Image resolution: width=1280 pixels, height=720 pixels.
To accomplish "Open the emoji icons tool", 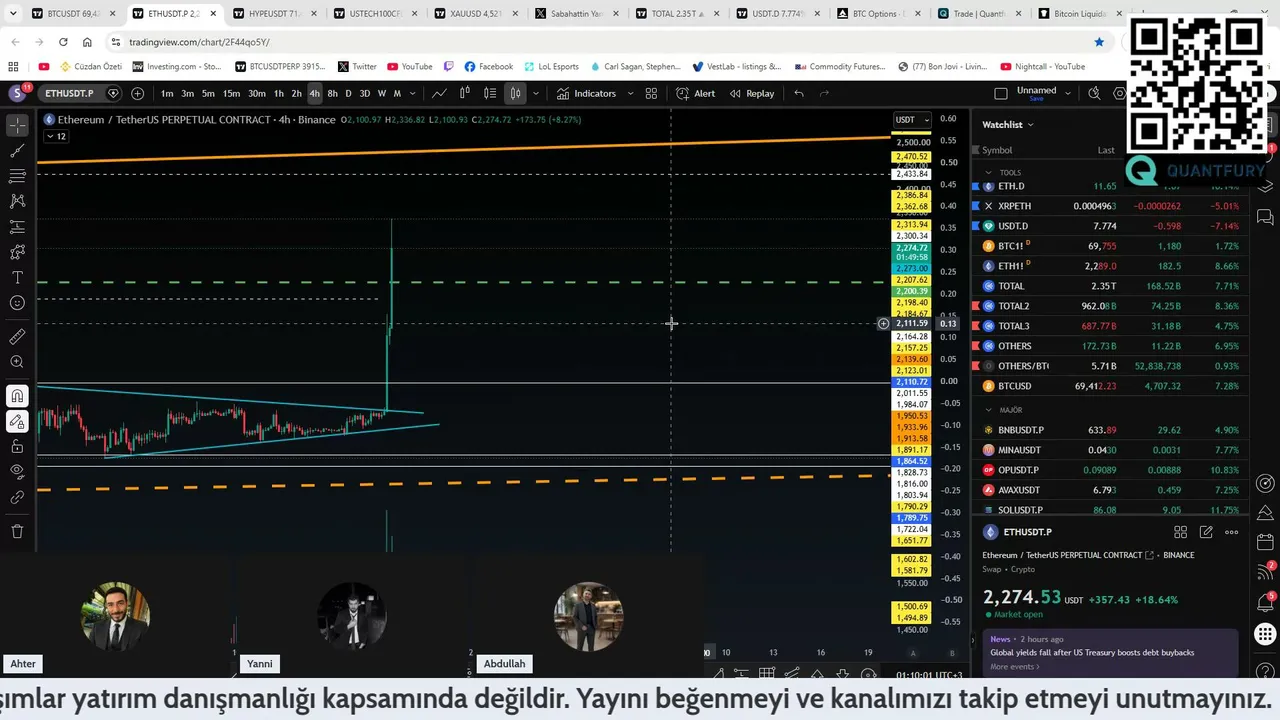I will point(17,303).
